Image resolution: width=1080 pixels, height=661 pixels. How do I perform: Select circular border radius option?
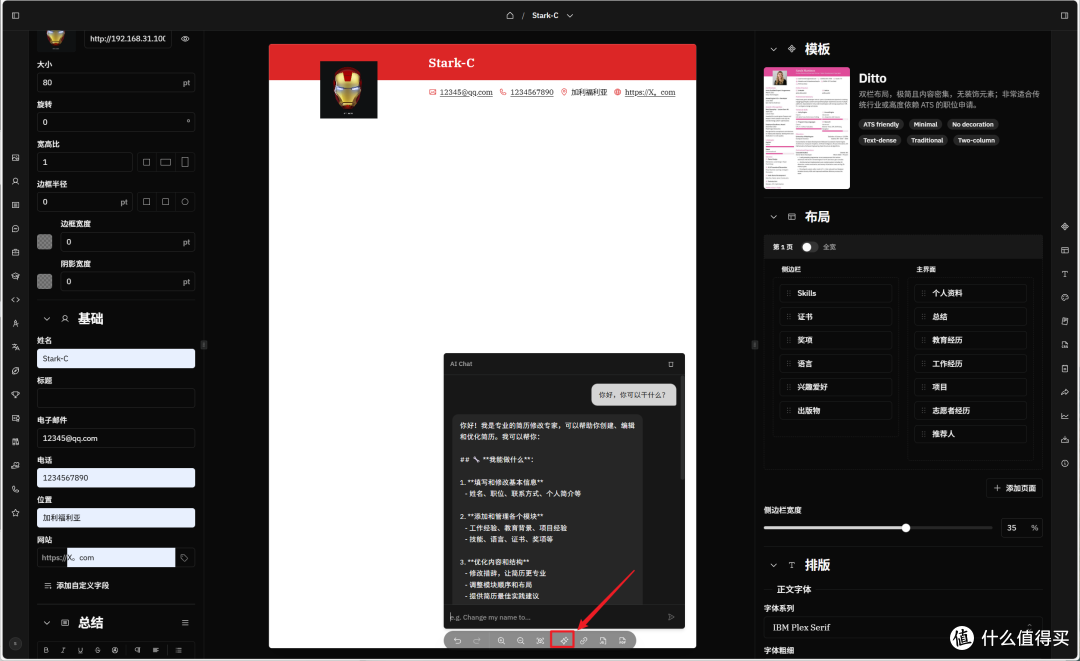185,202
